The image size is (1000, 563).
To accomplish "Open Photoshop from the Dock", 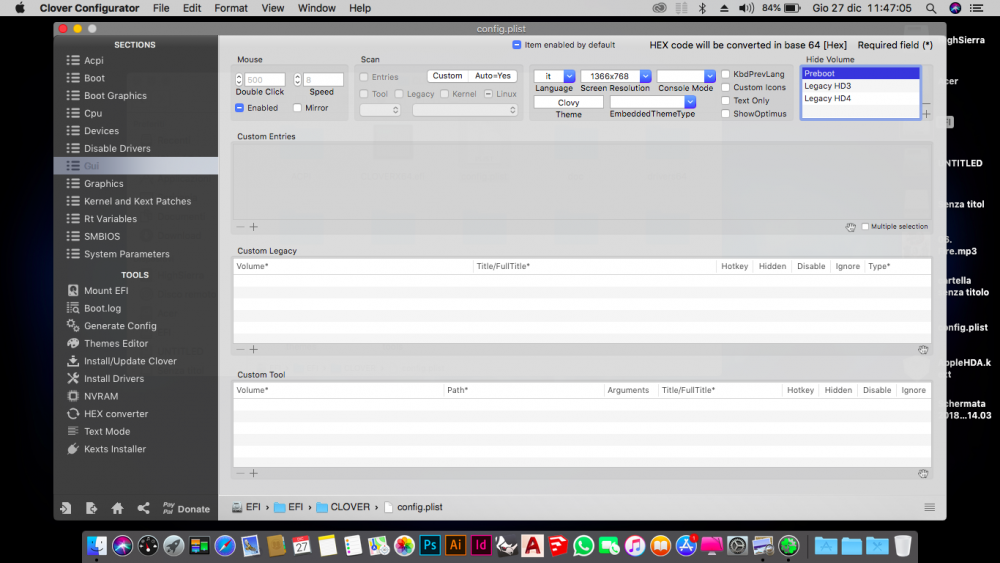I will click(430, 546).
